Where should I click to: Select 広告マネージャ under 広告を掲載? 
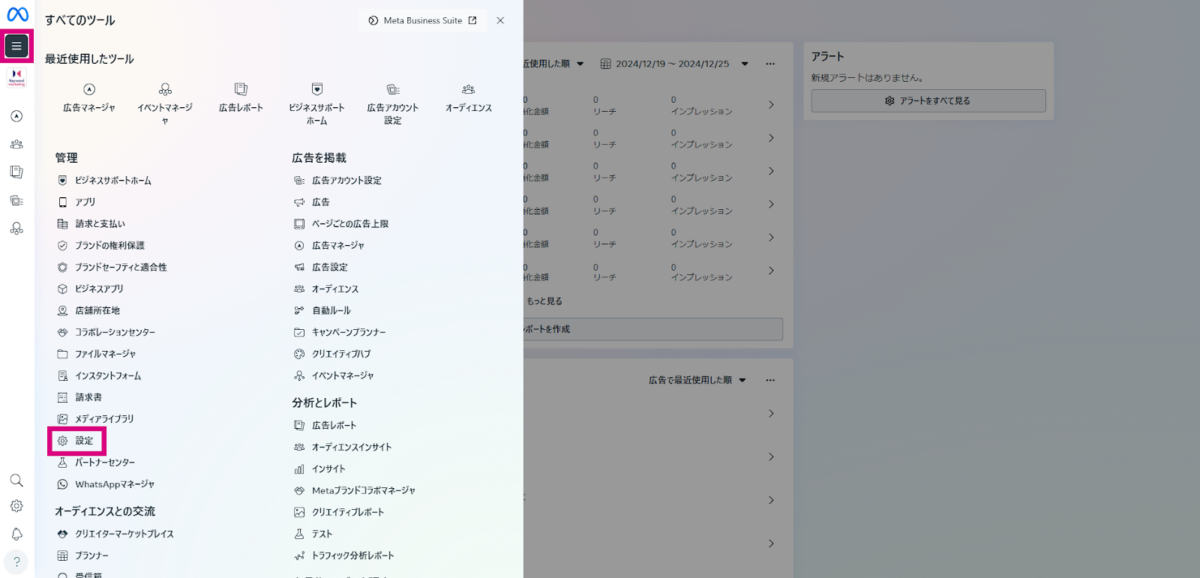pyautogui.click(x=329, y=245)
